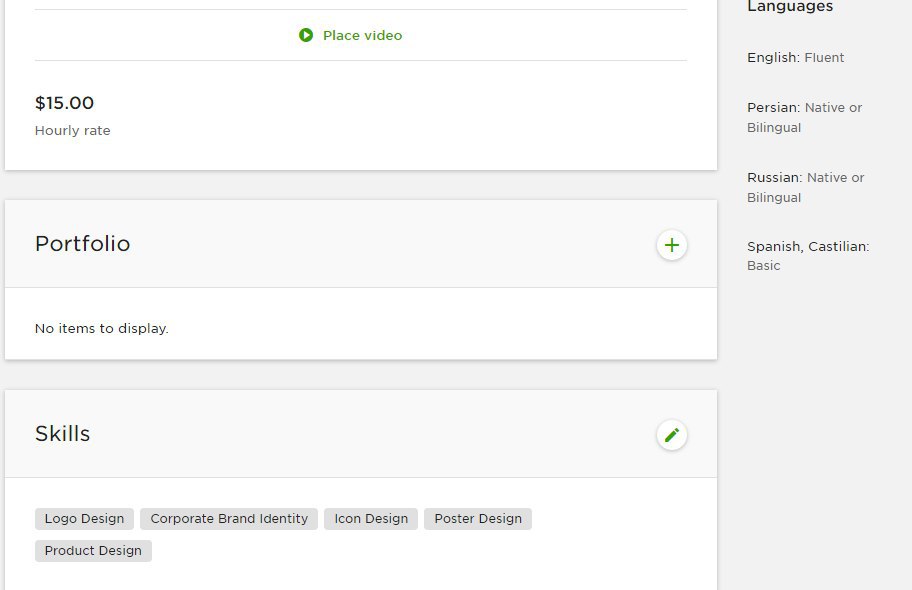
Task: Click the play icon beside Place video
Action: (x=306, y=35)
